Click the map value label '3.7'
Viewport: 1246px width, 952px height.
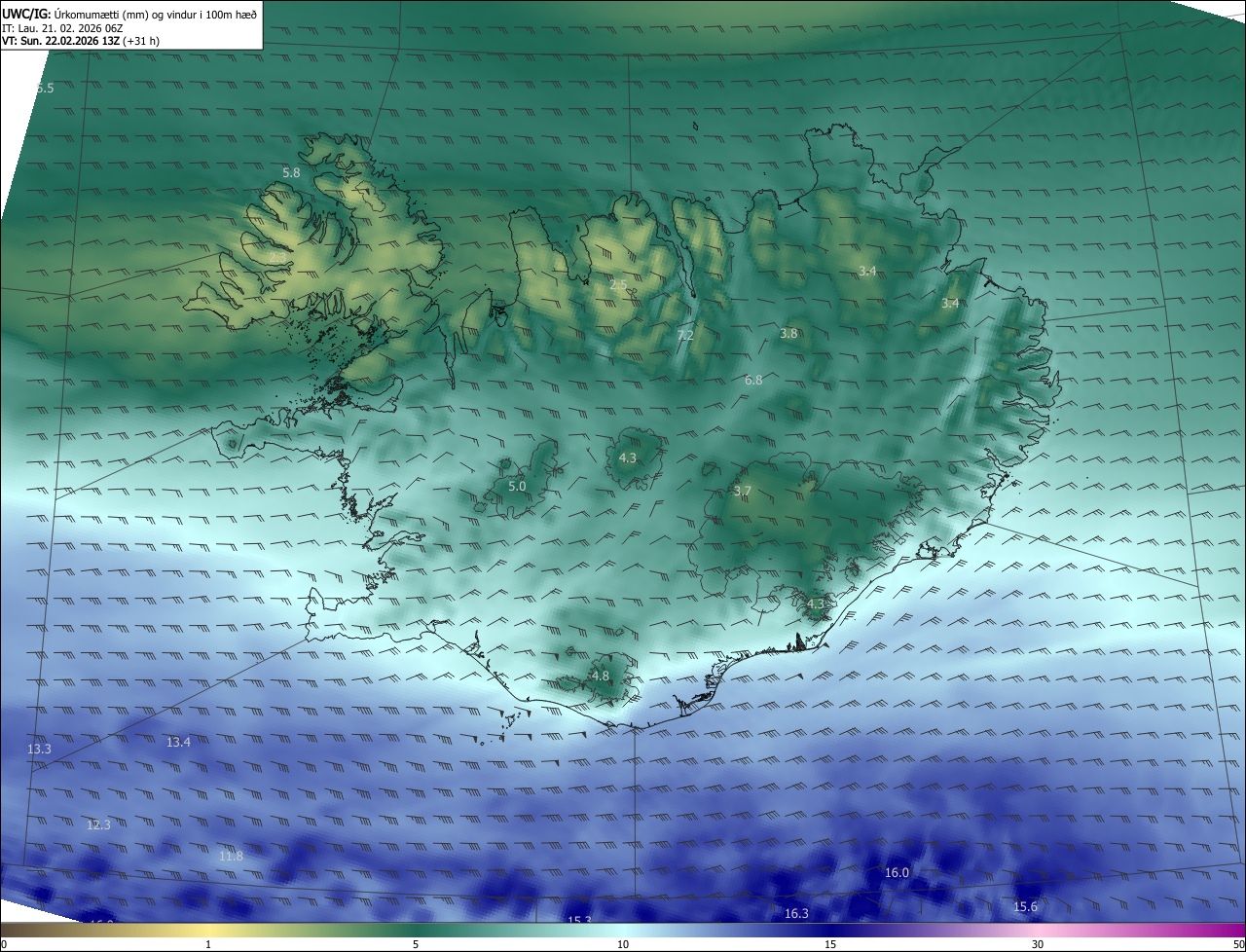tap(742, 491)
